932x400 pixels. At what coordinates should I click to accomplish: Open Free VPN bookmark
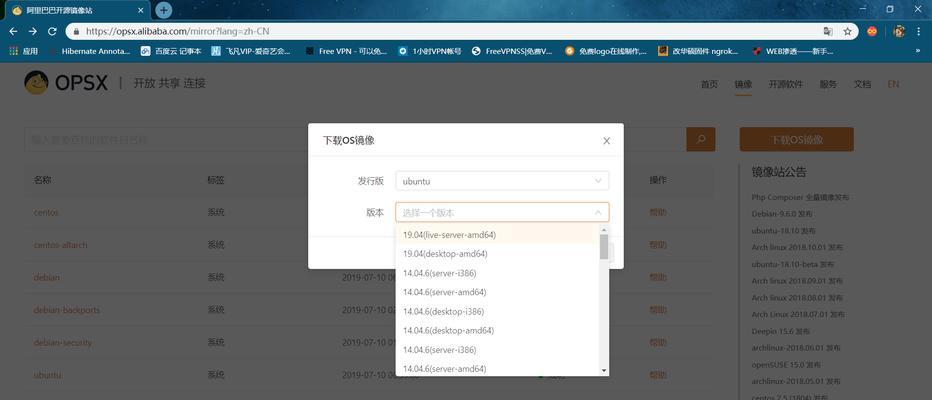347,51
